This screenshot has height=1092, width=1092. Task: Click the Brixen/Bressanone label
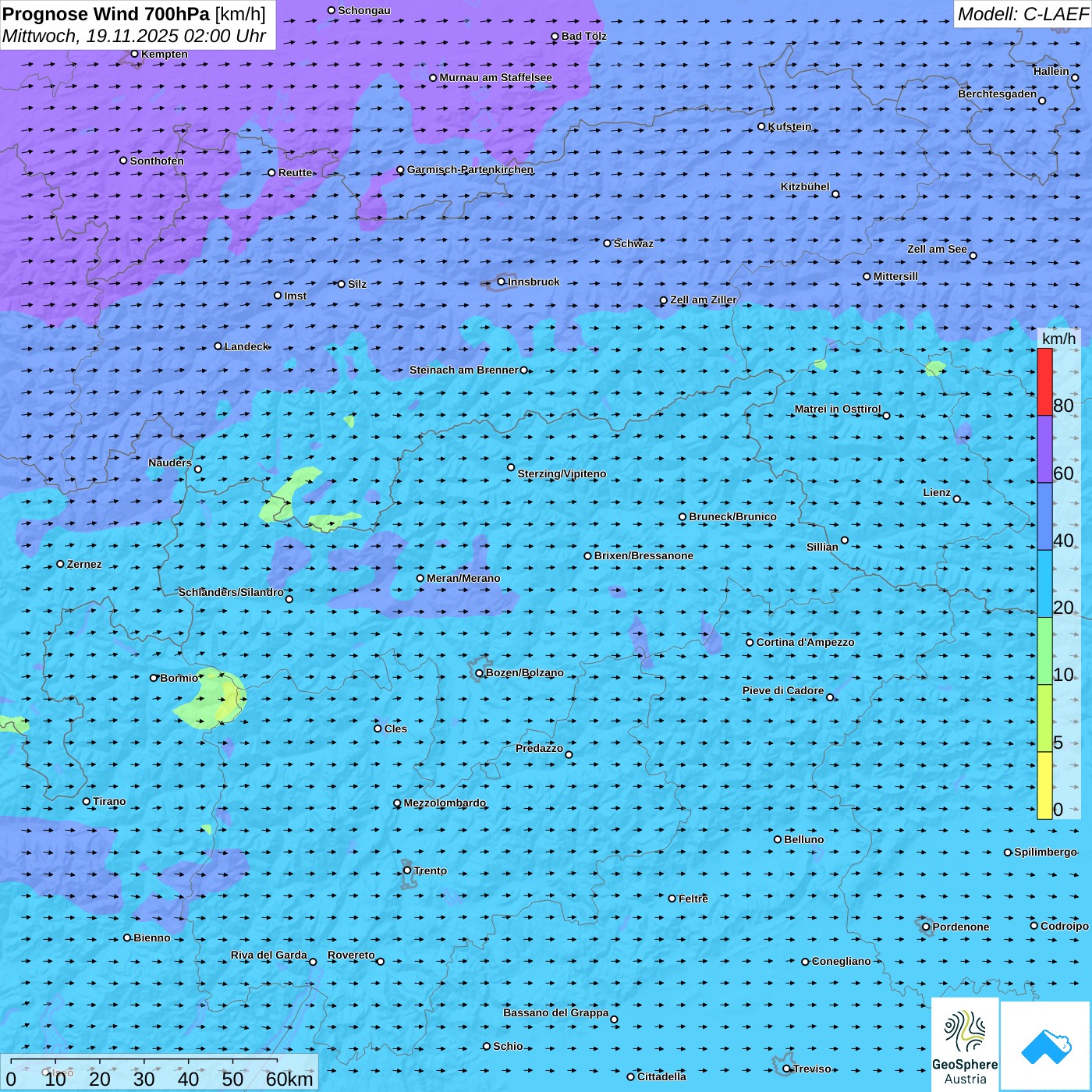point(643,555)
